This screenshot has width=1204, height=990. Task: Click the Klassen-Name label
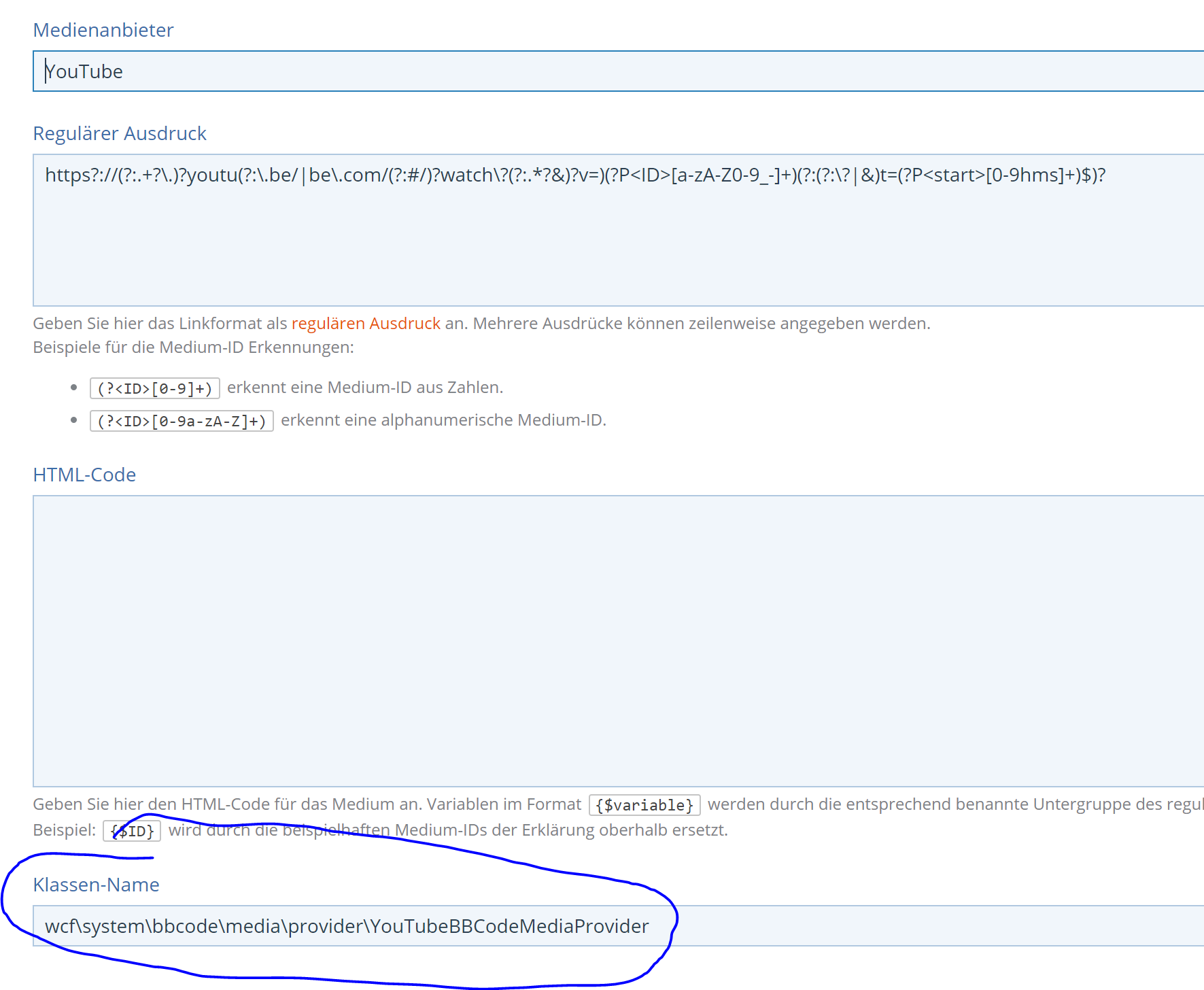pyautogui.click(x=96, y=885)
